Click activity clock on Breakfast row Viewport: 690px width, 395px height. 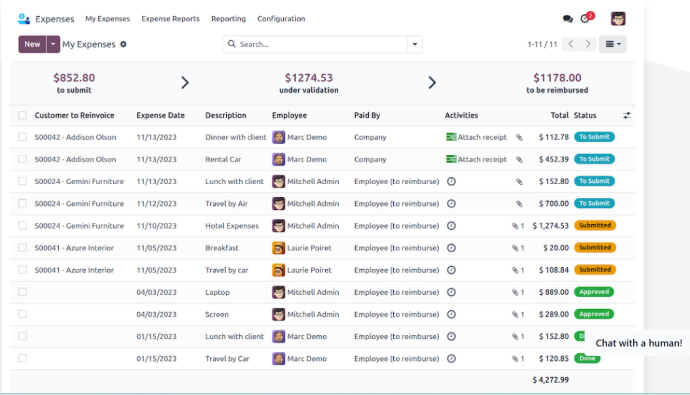tap(451, 248)
